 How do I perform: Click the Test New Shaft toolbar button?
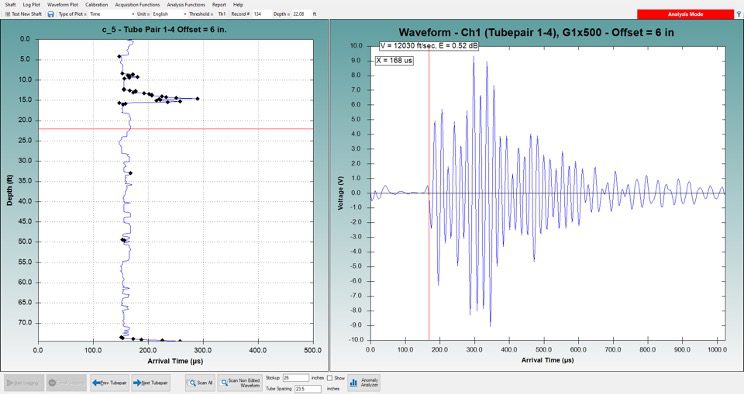pyautogui.click(x=23, y=14)
